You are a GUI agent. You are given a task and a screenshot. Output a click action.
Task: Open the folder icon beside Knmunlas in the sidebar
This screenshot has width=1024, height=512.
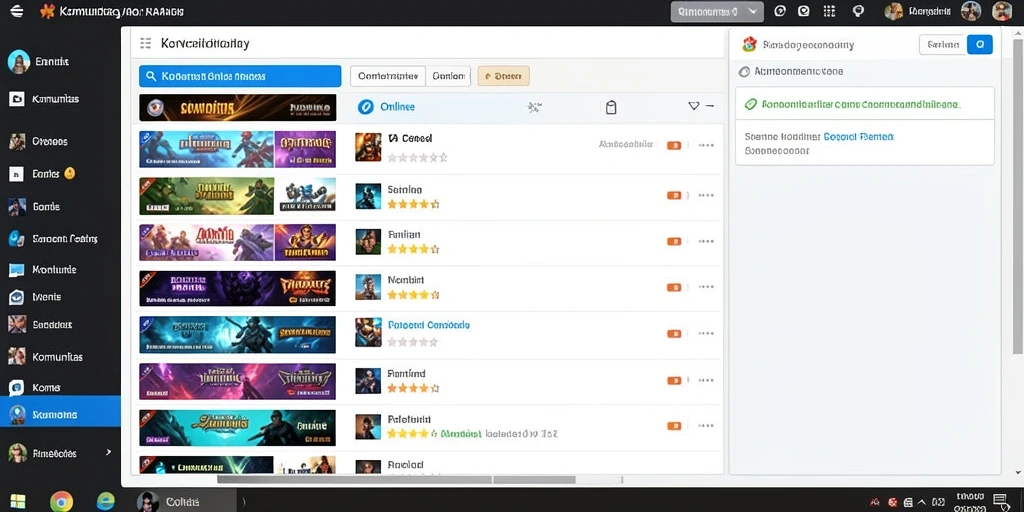(17, 99)
